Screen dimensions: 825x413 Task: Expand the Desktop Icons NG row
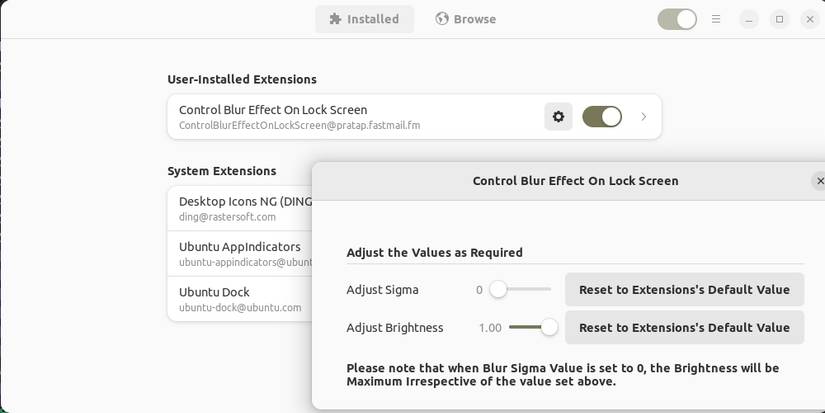(240, 208)
